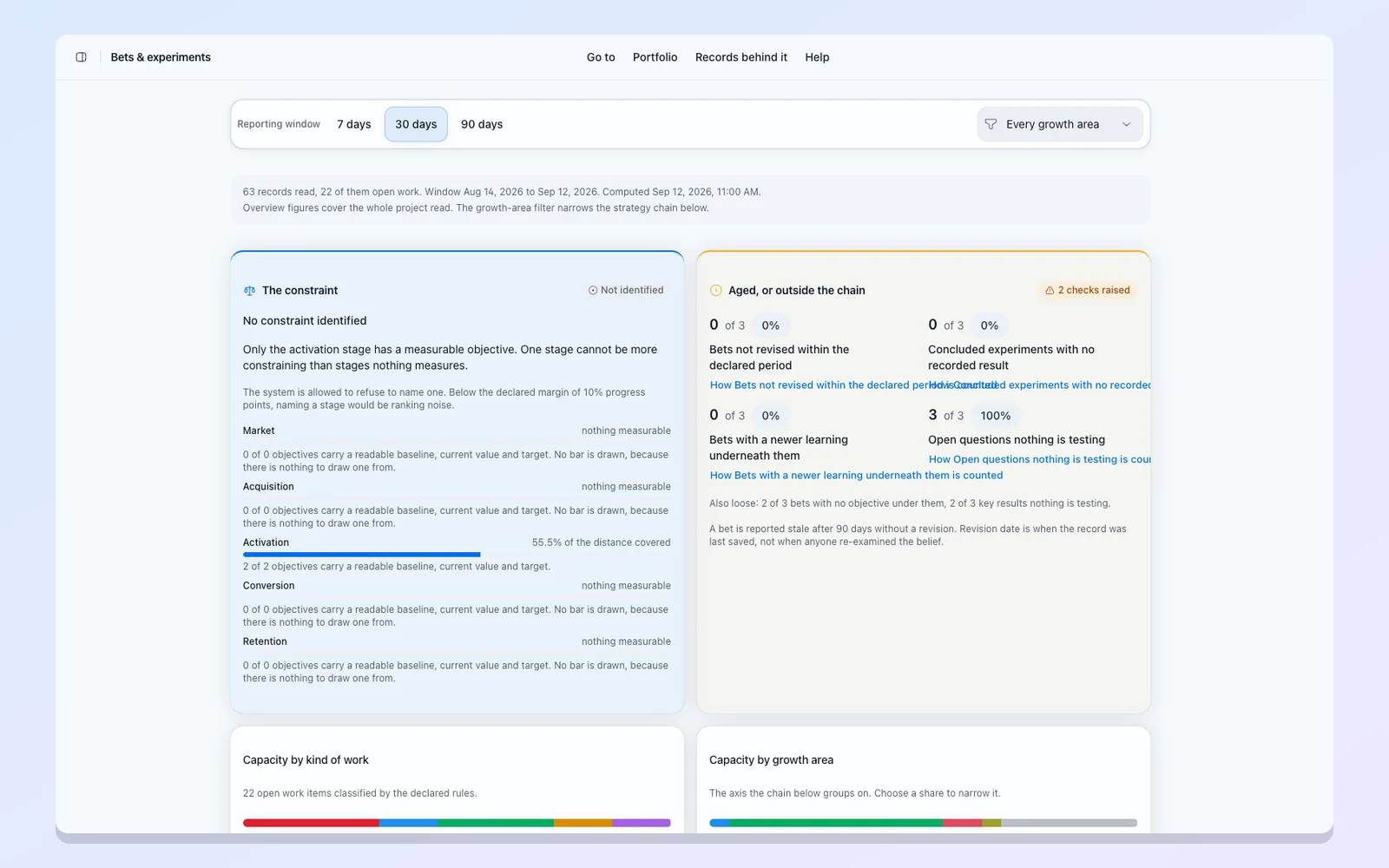Click the Acquisition stage label
1389x868 pixels.
click(x=268, y=487)
